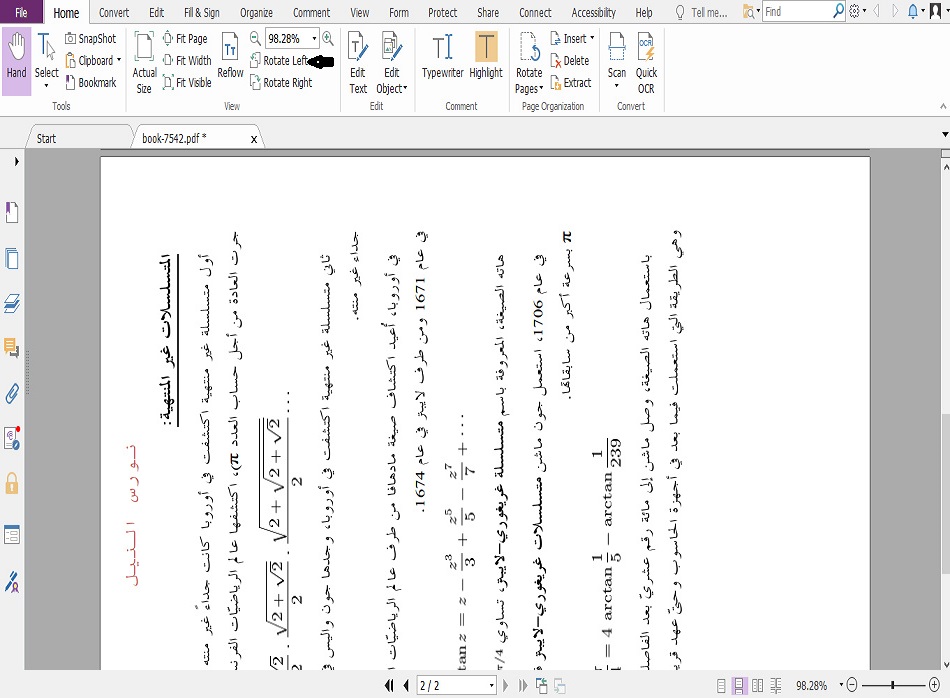Click the Typewriter comment tool
Image resolution: width=950 pixels, height=698 pixels.
(x=442, y=60)
